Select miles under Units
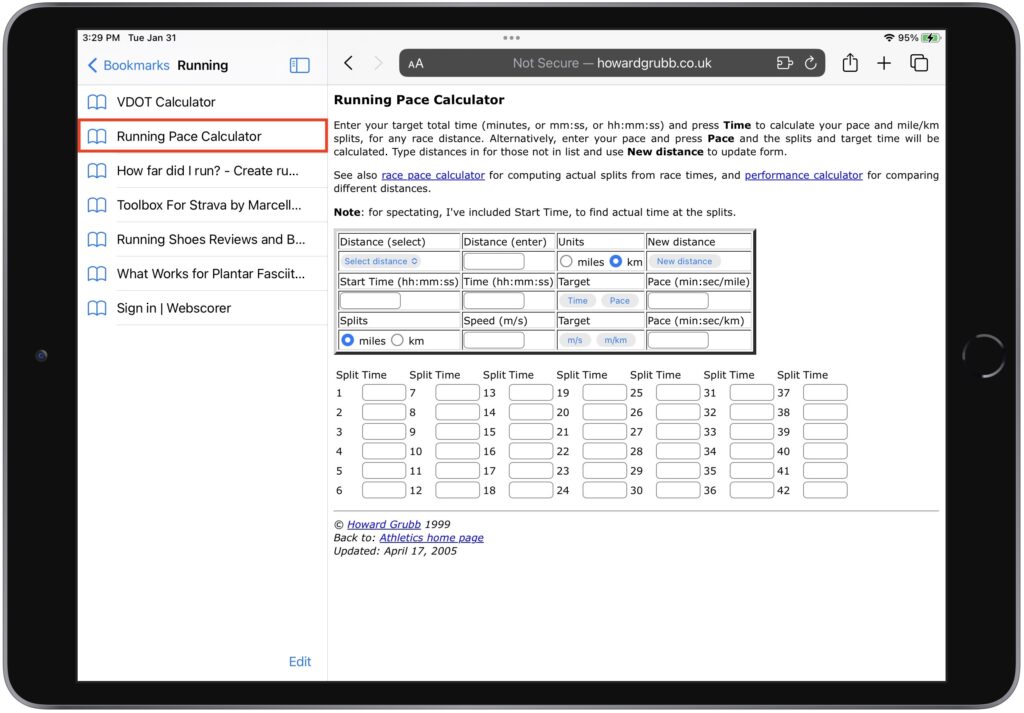Viewport: 1024px width, 713px height. coord(566,261)
